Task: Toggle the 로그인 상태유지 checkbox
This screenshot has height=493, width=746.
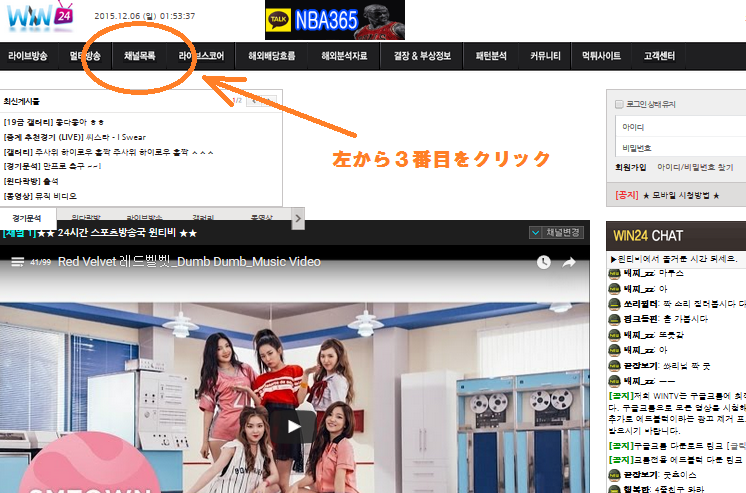Action: point(619,104)
